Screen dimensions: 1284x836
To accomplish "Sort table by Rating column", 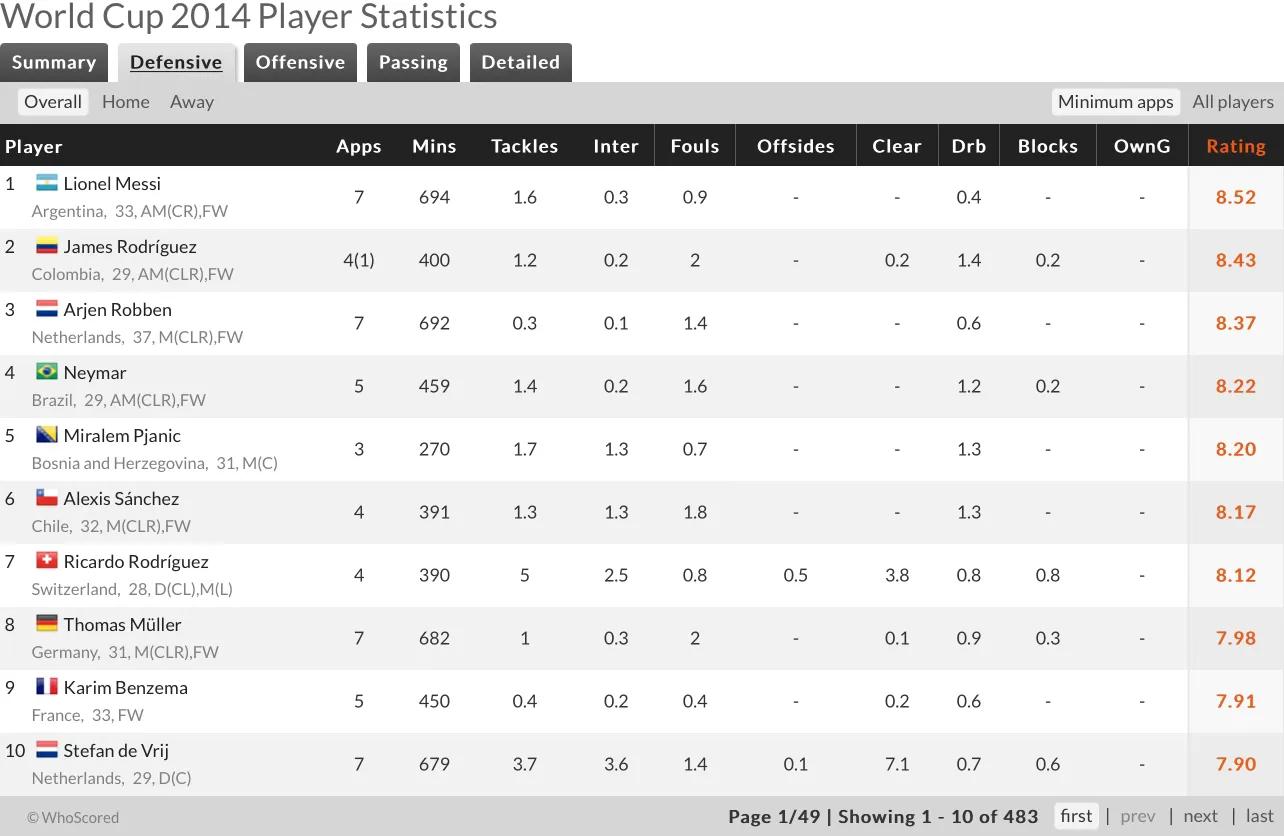I will [1236, 146].
